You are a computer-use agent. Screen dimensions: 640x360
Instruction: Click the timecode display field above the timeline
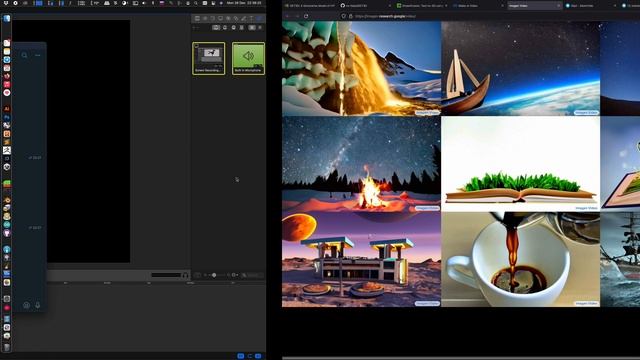click(166, 275)
